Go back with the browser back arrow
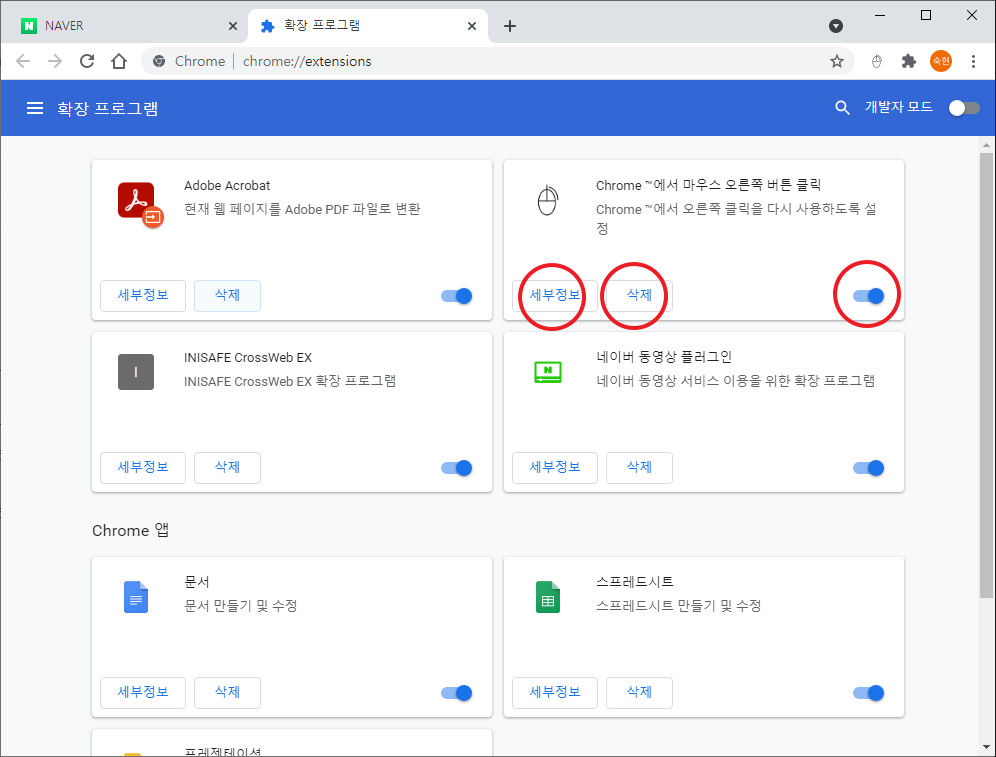Screen dimensions: 996x757 23,61
